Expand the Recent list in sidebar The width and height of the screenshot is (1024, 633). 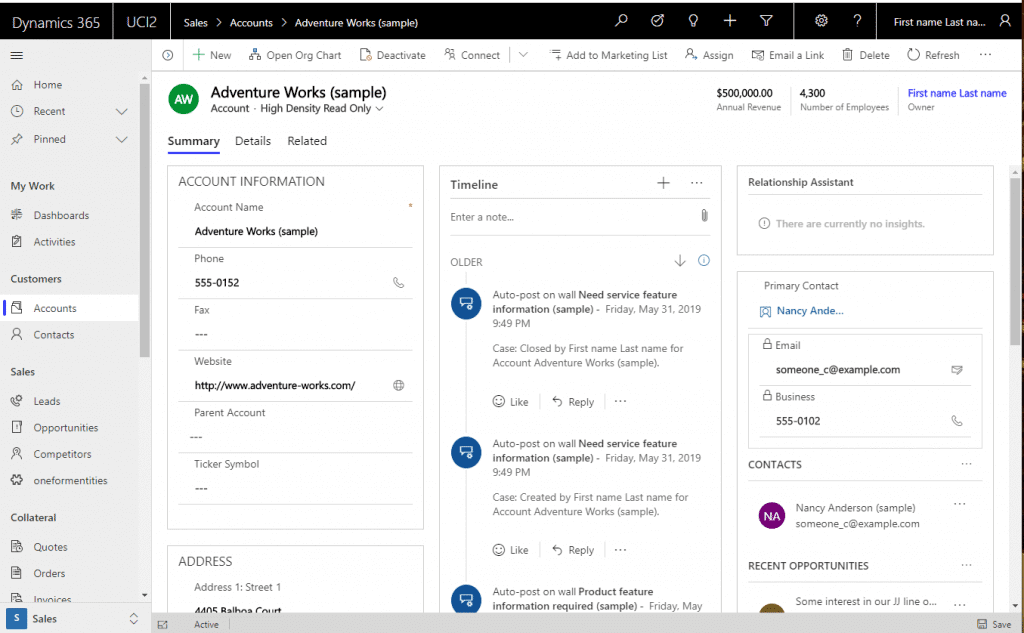point(122,111)
